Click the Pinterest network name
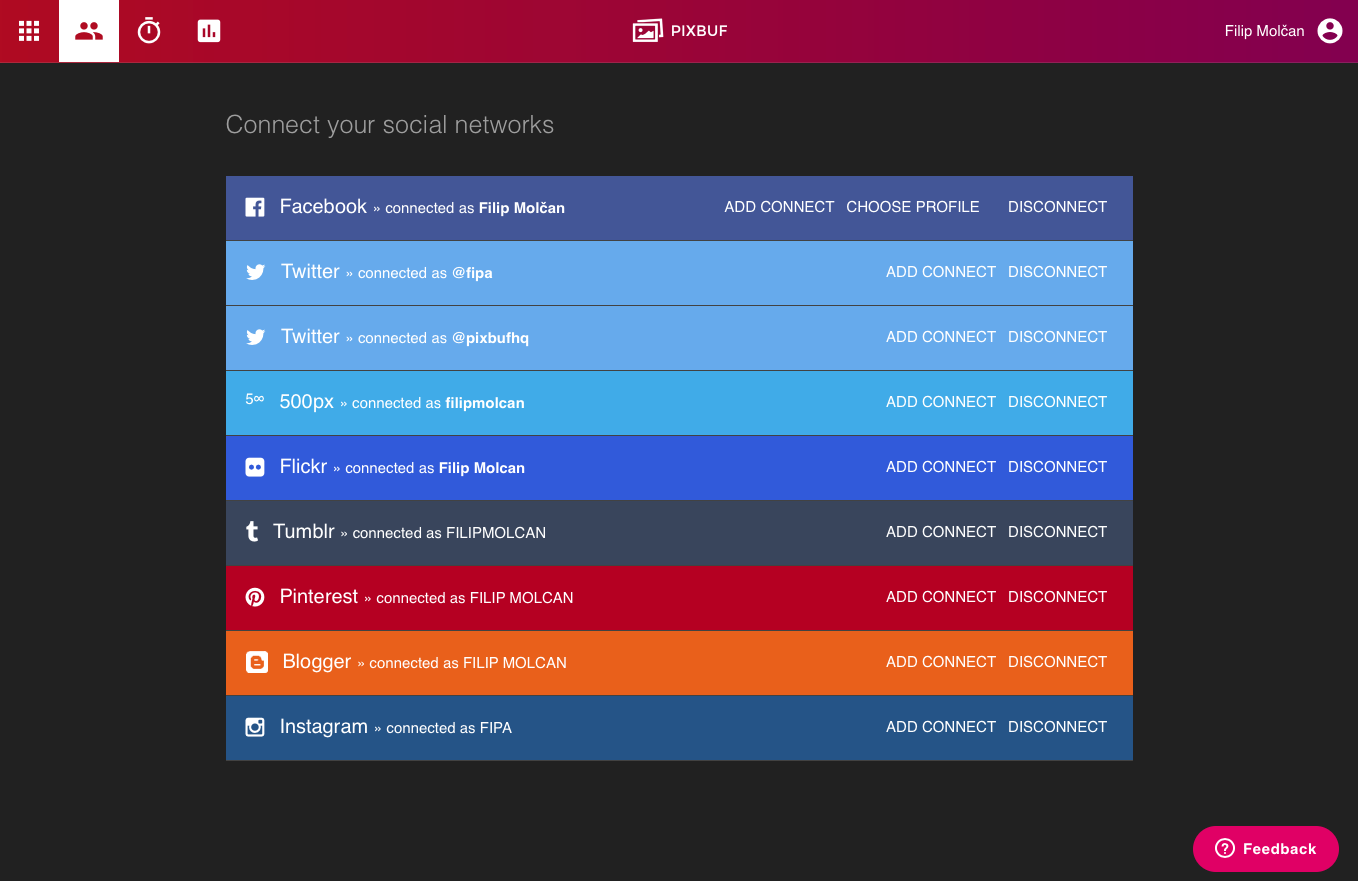The width and height of the screenshot is (1358, 881). coord(319,596)
